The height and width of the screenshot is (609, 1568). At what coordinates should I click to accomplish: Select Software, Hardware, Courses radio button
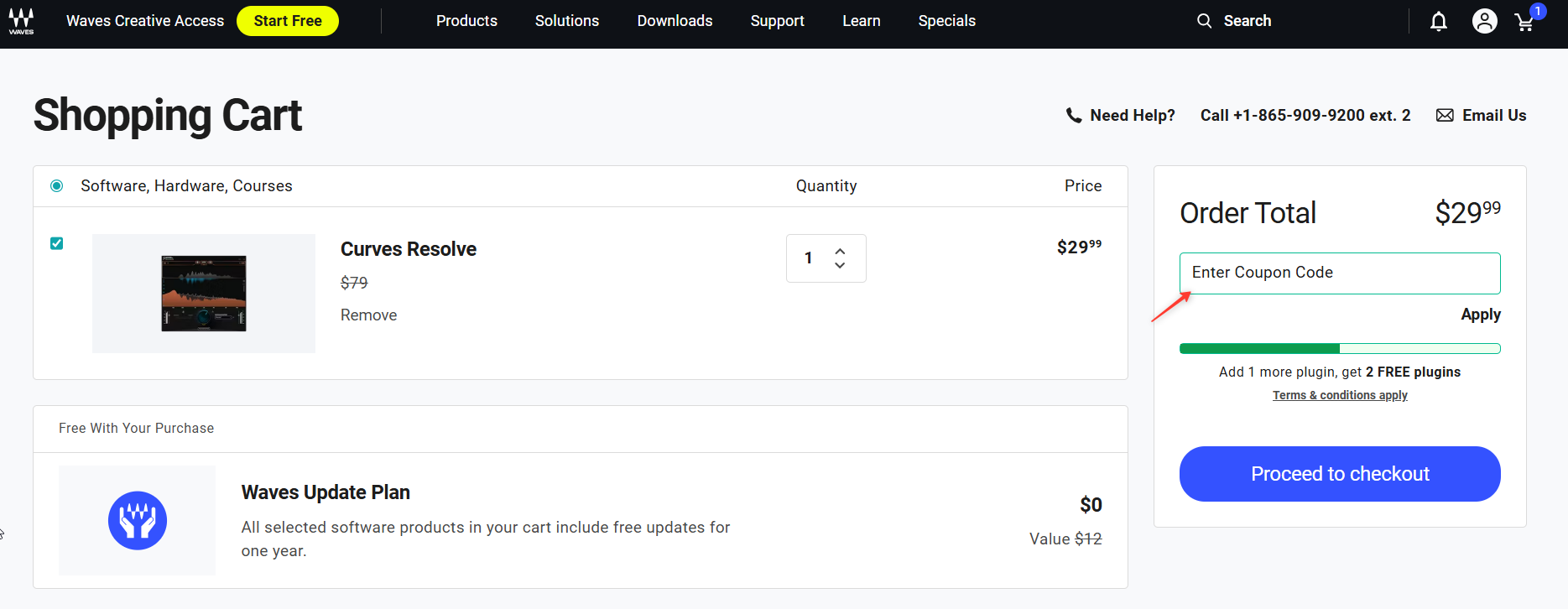pos(57,186)
